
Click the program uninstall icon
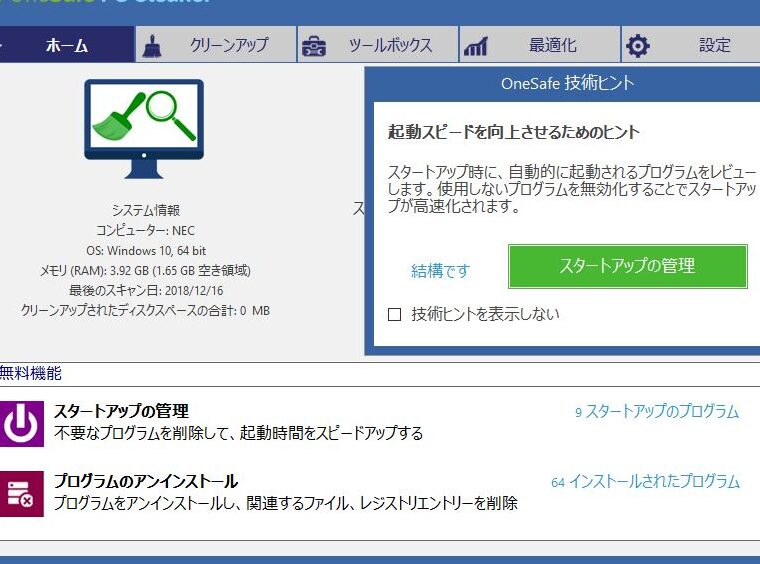[x=22, y=493]
